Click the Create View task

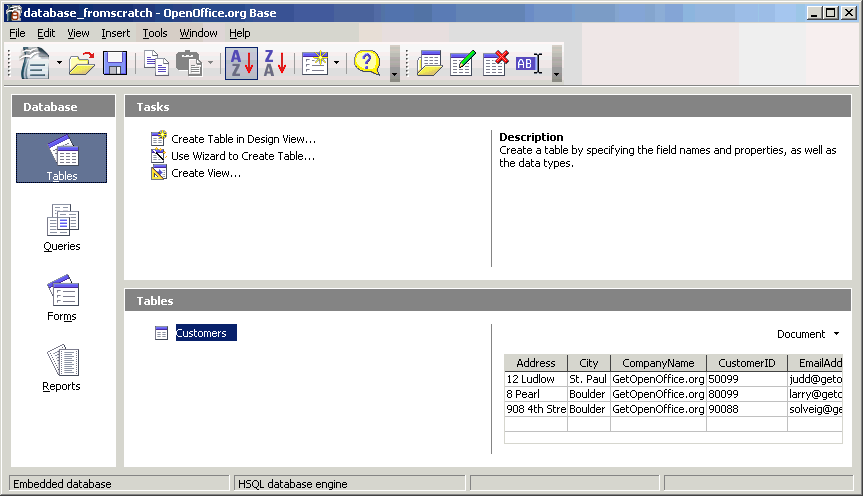point(206,173)
